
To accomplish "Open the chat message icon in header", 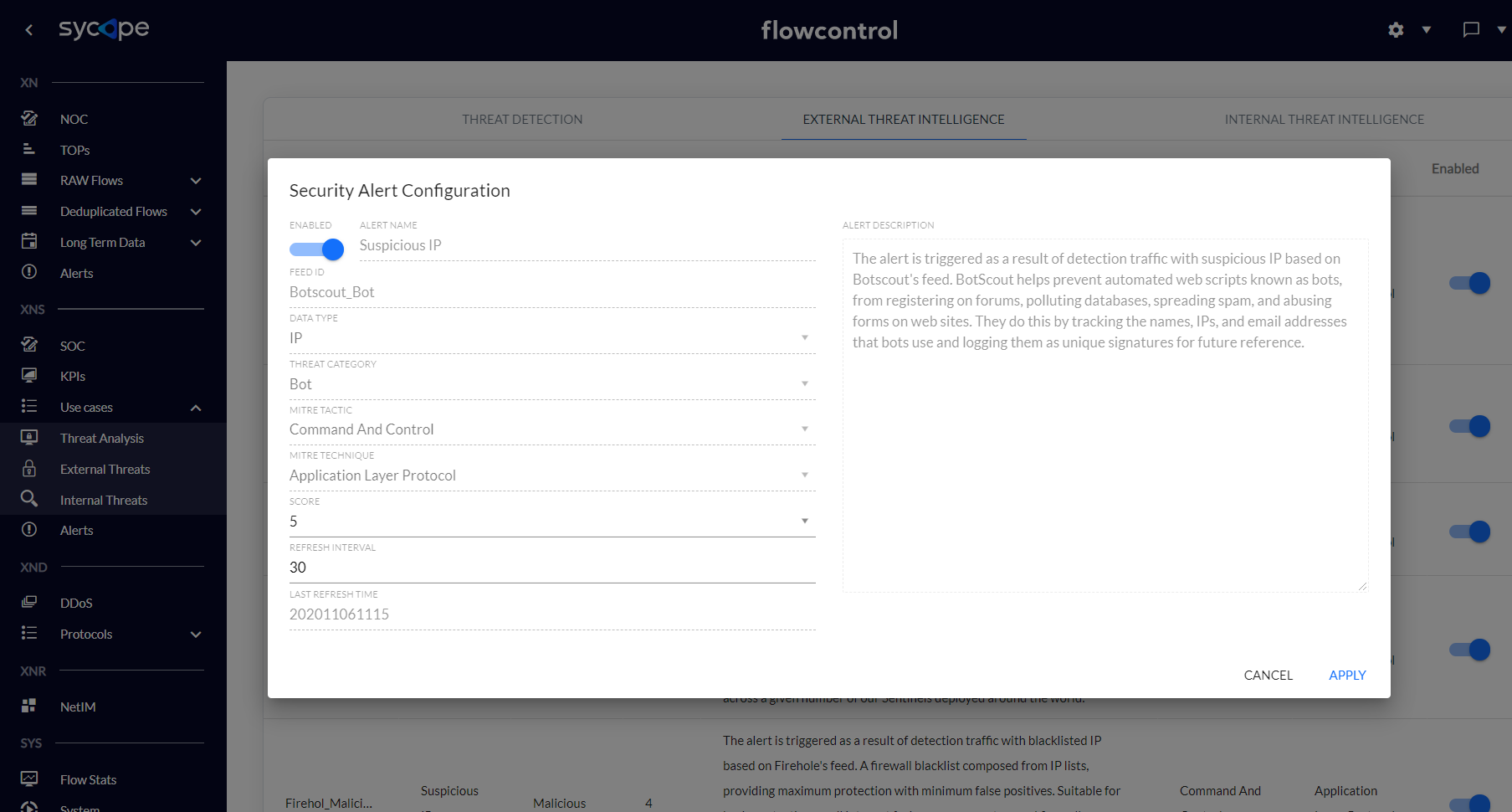I will 1471,30.
